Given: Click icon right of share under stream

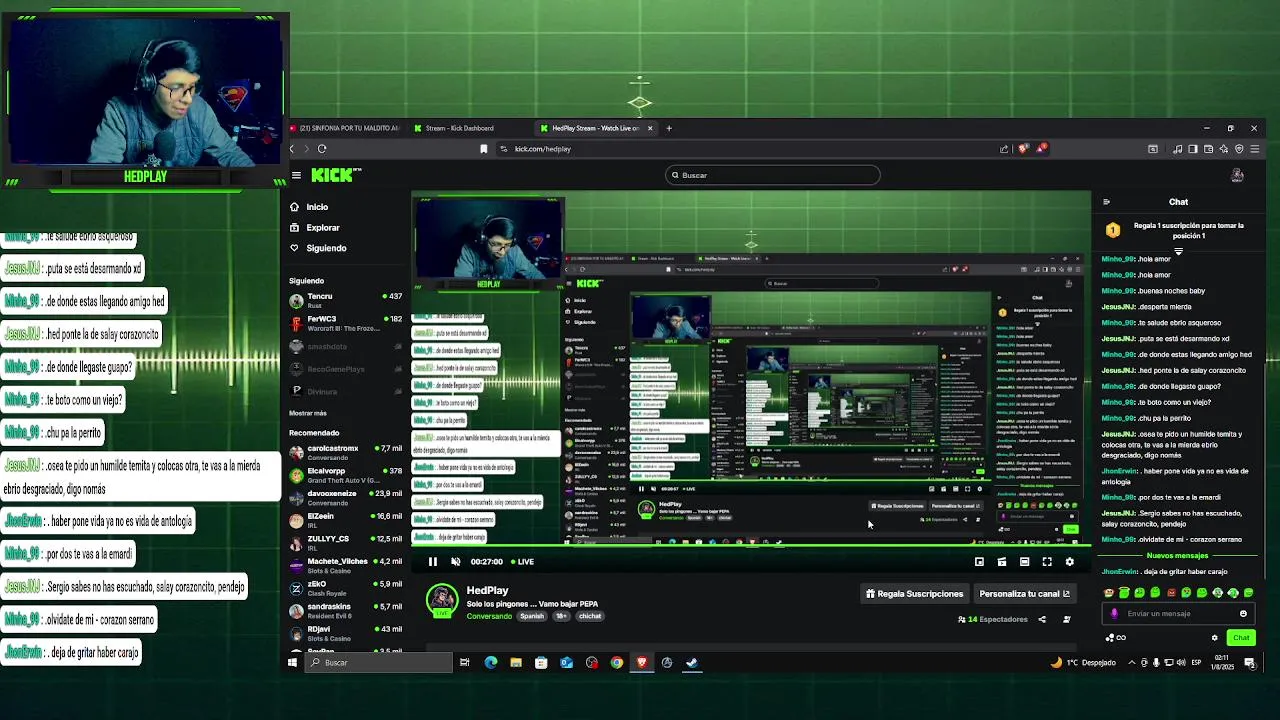Looking at the screenshot, I should [1066, 619].
